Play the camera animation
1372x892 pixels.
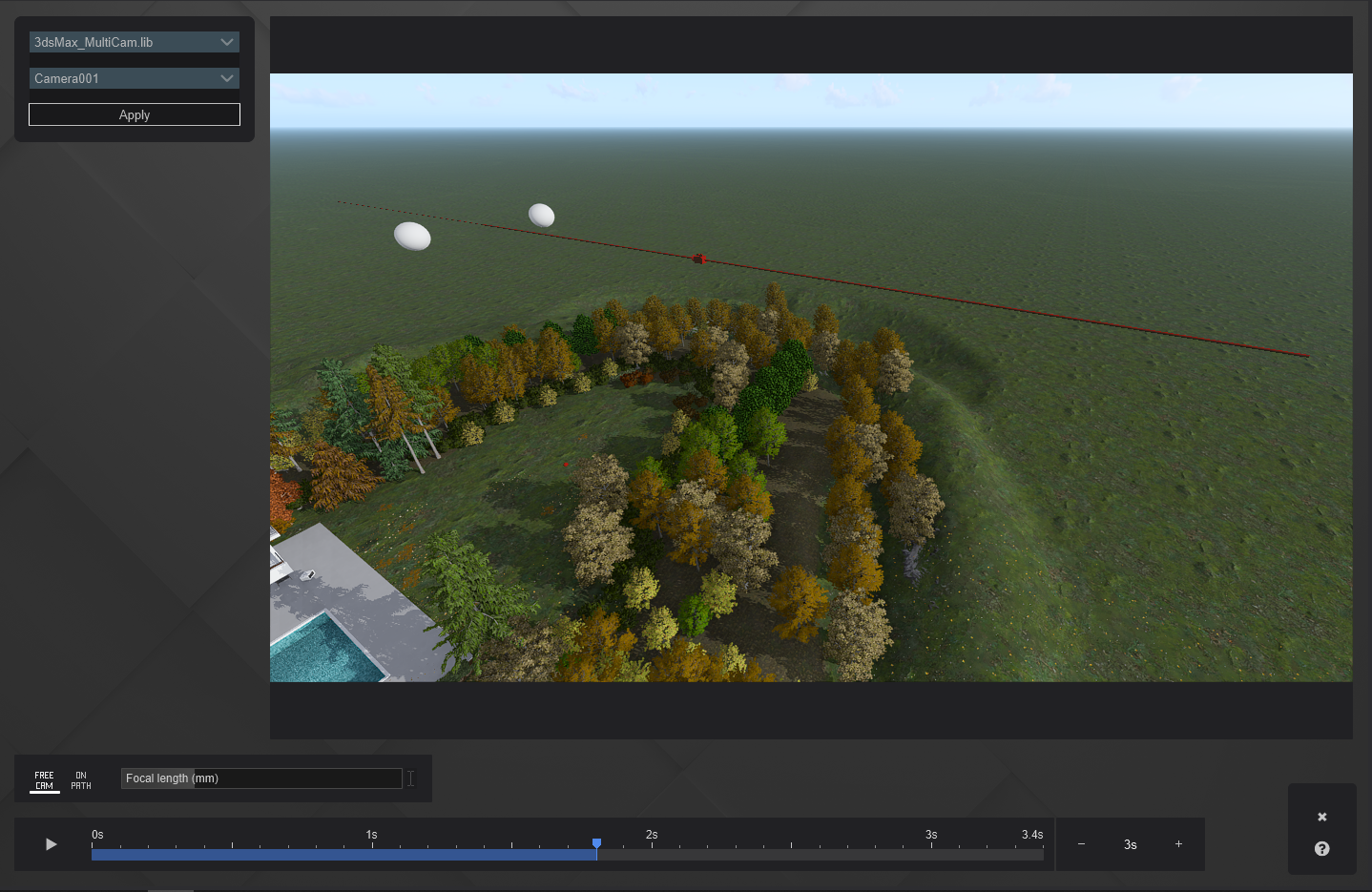(x=52, y=844)
